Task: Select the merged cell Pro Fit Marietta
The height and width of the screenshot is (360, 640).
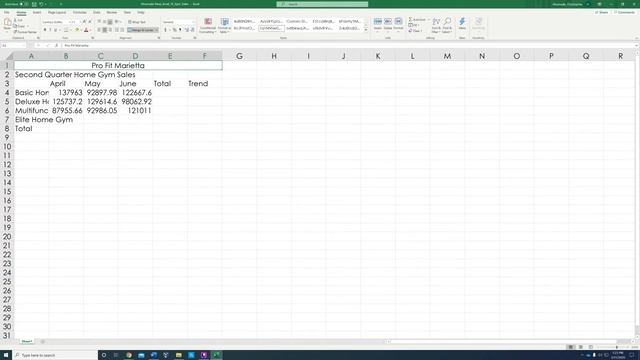Action: [118, 65]
